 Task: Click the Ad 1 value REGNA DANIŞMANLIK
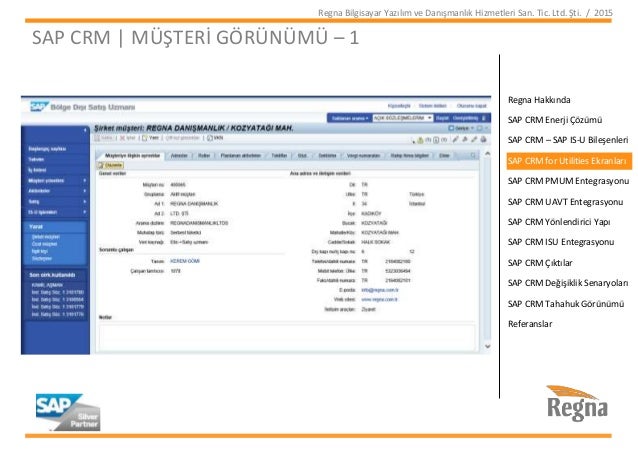pos(194,204)
